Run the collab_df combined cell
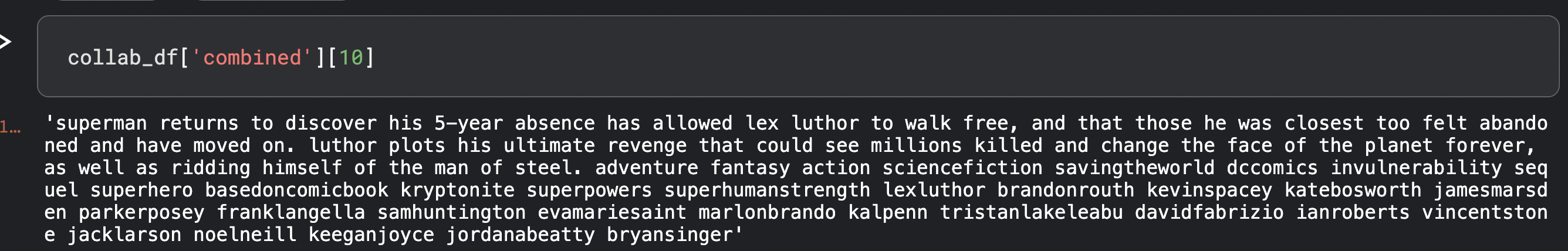The image size is (1568, 251). [5, 42]
